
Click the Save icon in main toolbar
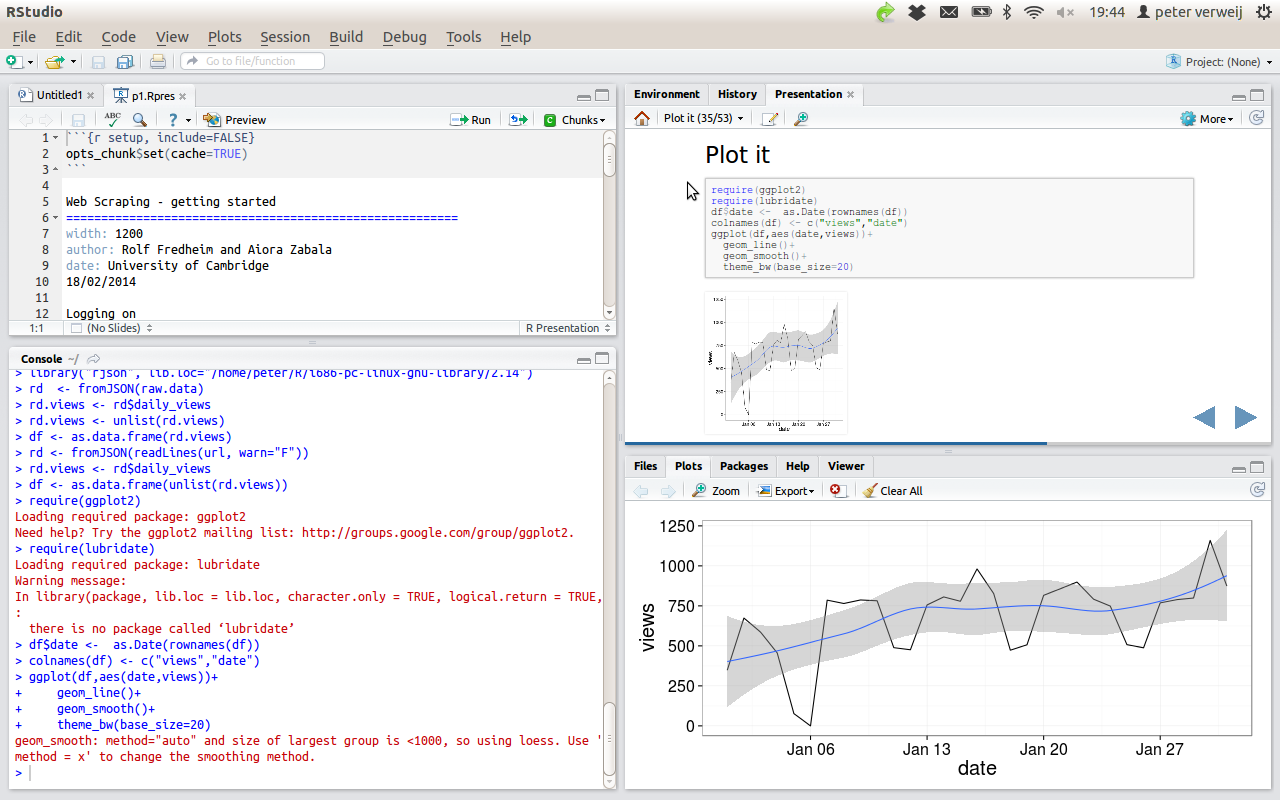pyautogui.click(x=98, y=62)
